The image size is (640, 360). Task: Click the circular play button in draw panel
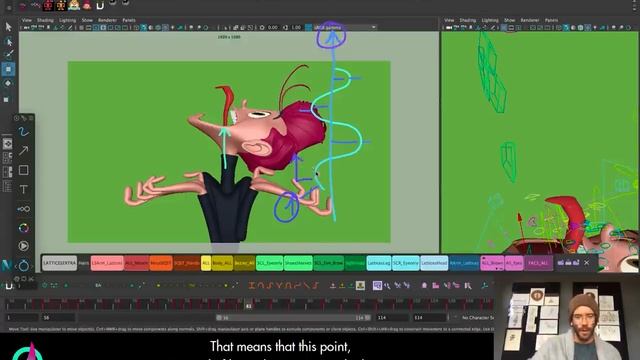(x=23, y=246)
